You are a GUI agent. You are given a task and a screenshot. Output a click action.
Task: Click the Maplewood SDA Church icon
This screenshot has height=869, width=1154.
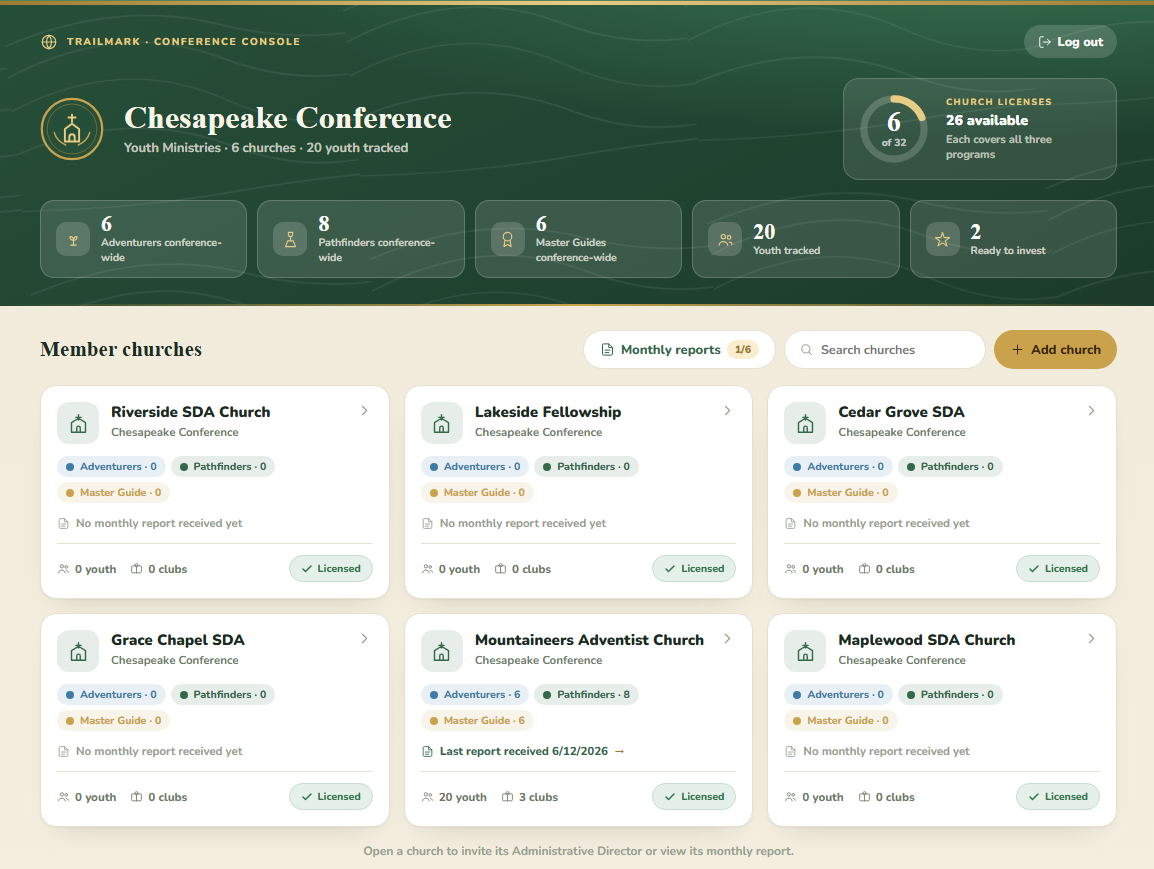[805, 651]
